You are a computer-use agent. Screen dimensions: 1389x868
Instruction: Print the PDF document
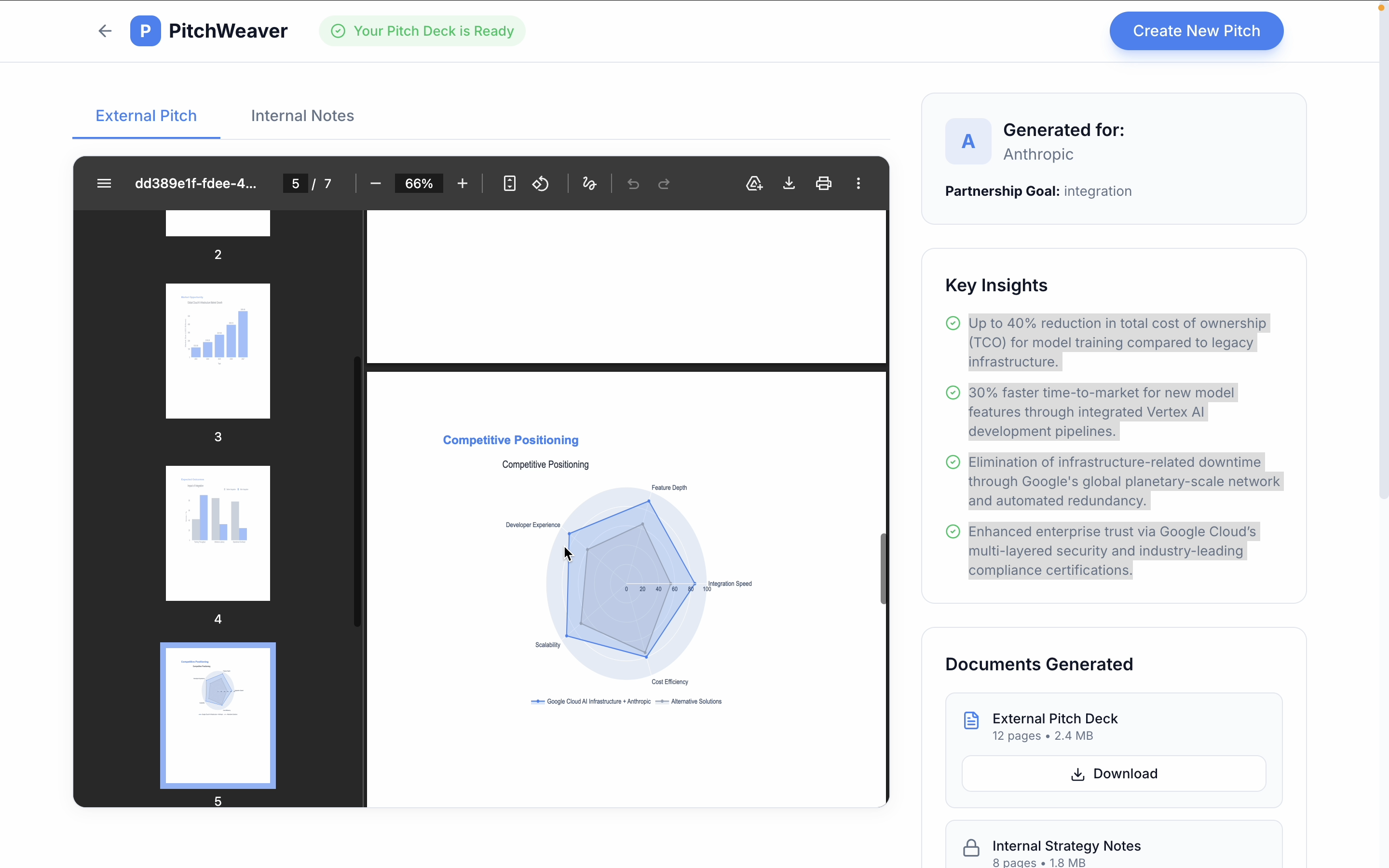coord(824,184)
